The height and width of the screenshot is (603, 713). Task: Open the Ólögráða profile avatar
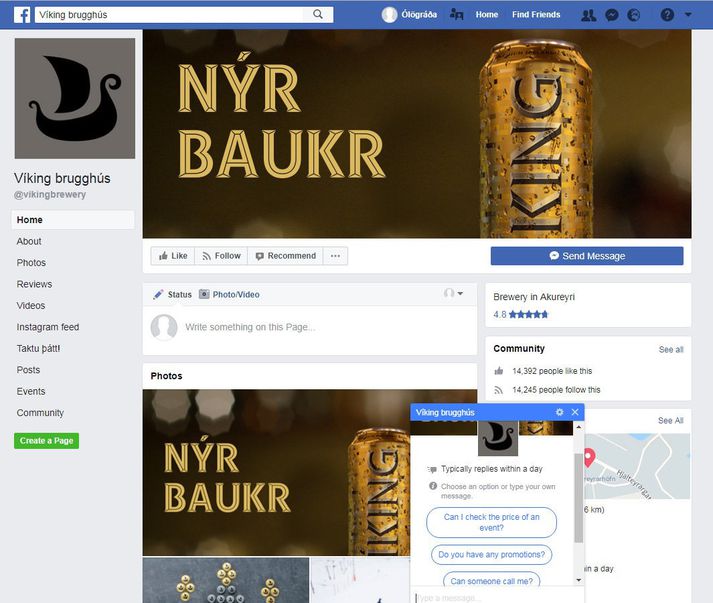click(x=389, y=15)
